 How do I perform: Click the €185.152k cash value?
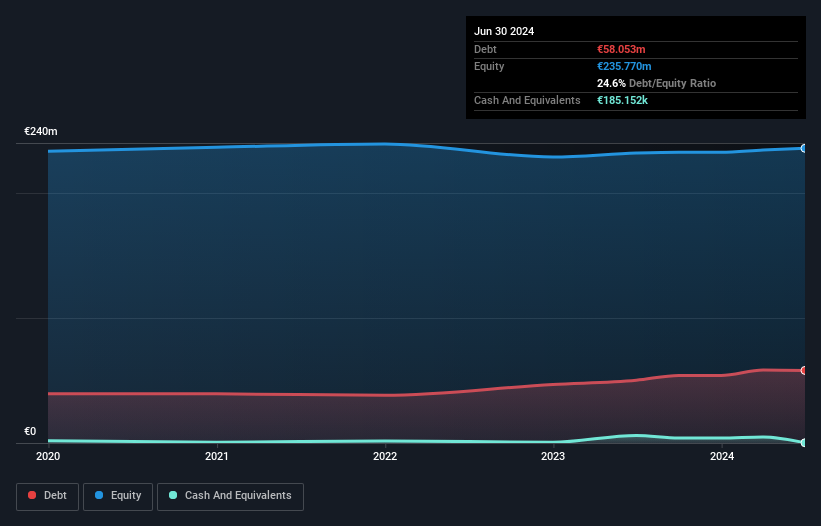[622, 100]
